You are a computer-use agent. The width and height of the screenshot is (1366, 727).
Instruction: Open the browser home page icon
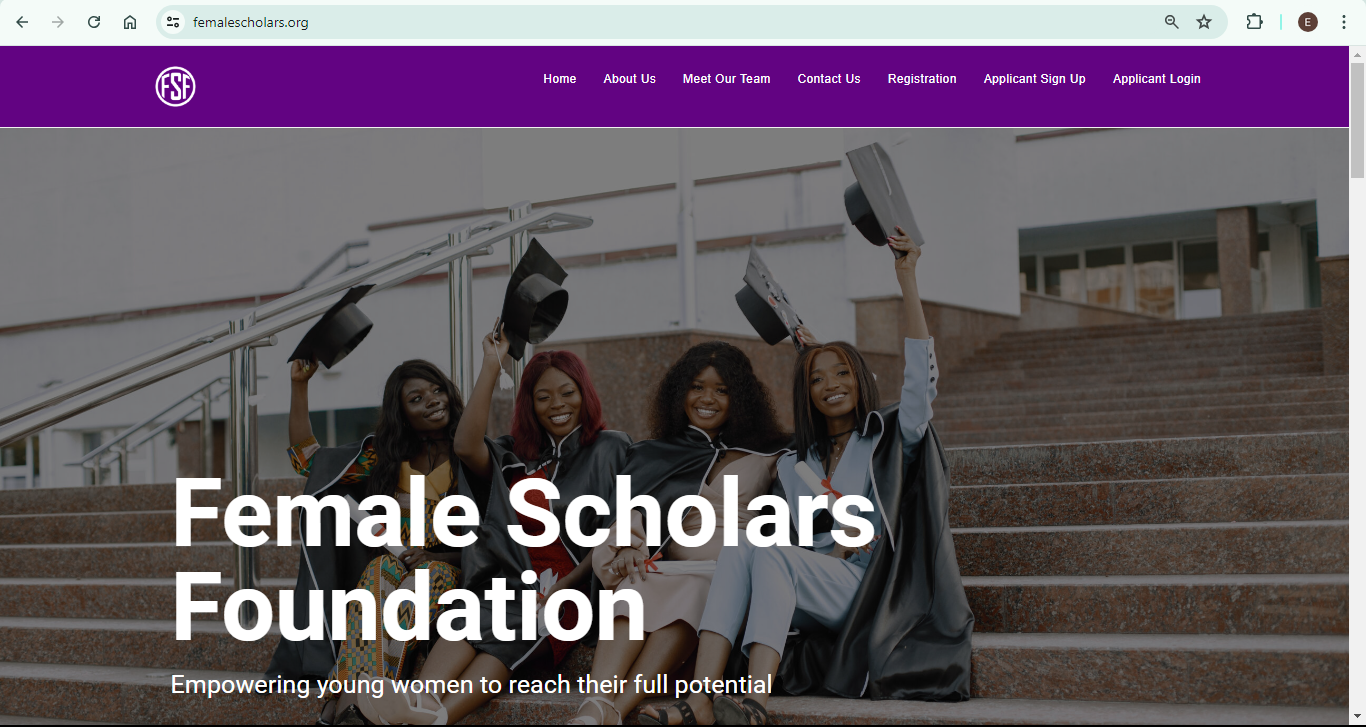[130, 22]
